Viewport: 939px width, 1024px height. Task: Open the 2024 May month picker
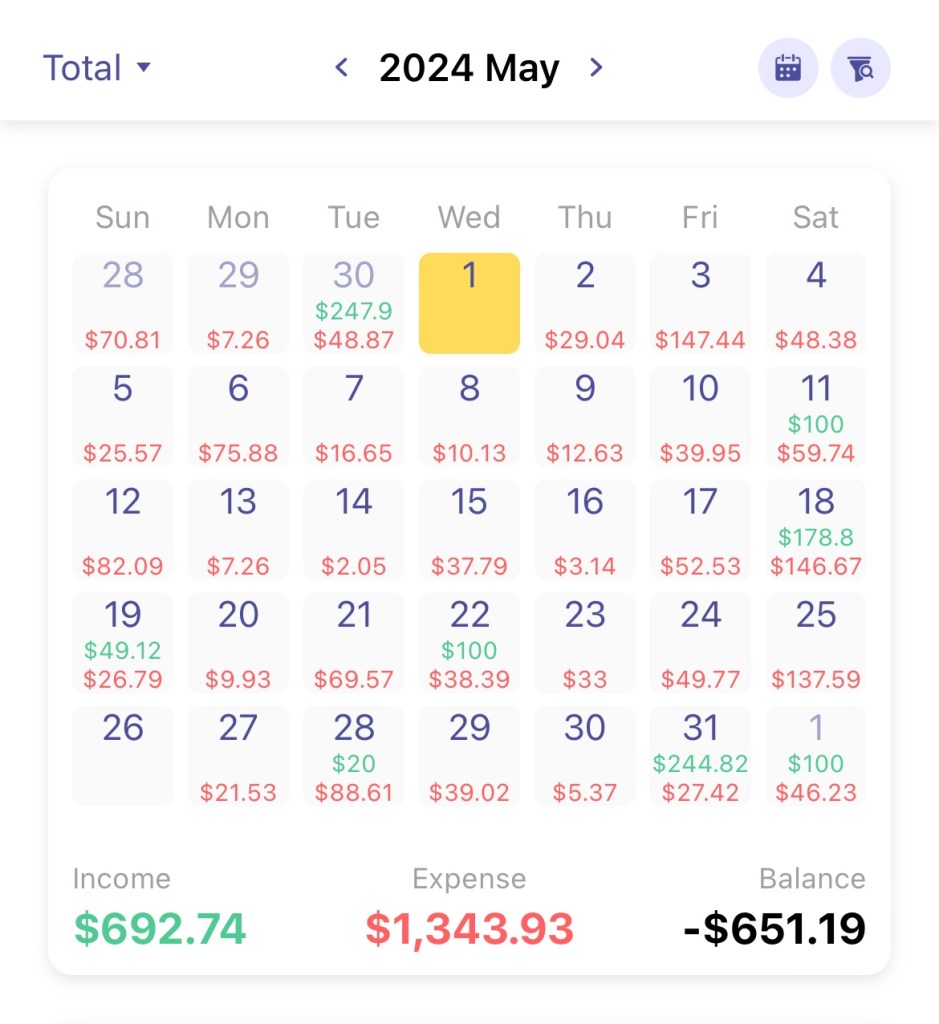pyautogui.click(x=469, y=68)
